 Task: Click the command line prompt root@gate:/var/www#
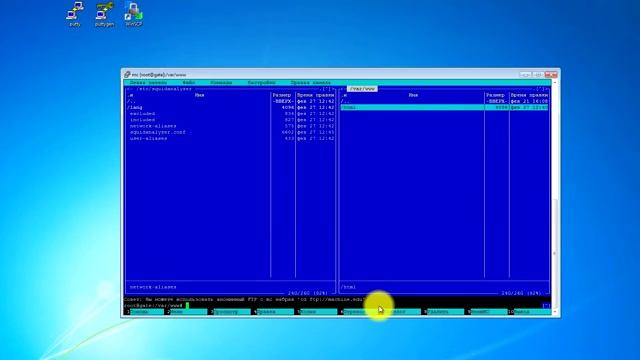[153, 305]
